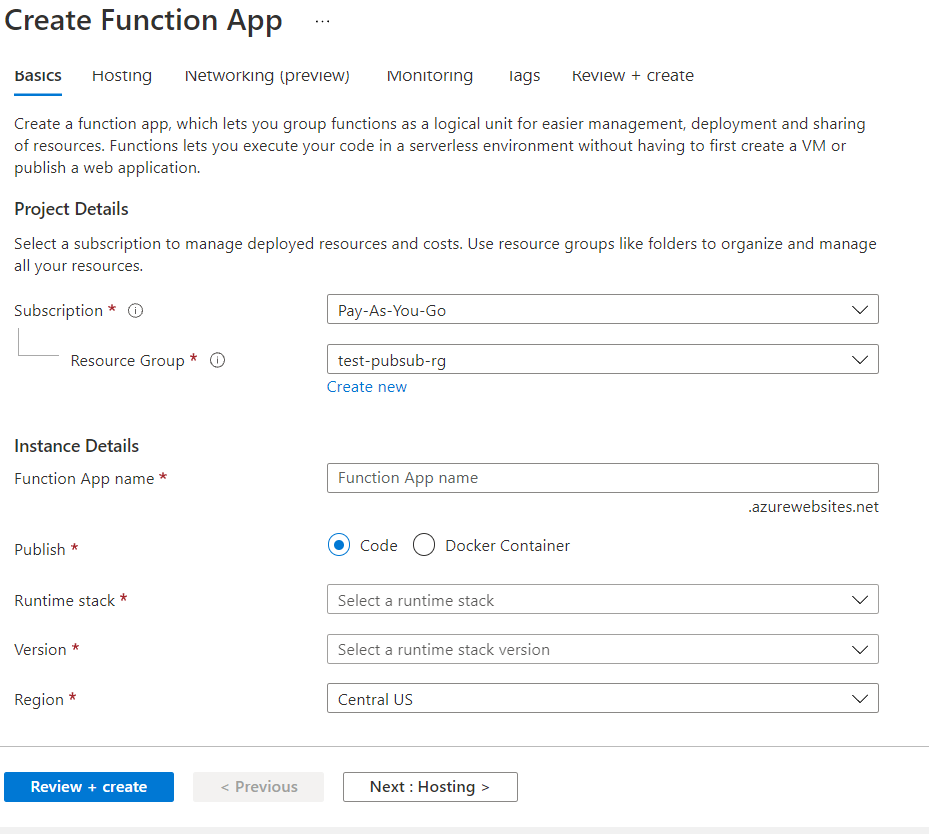Open the ellipsis menu next to page title
The width and height of the screenshot is (929, 834).
[x=322, y=21]
